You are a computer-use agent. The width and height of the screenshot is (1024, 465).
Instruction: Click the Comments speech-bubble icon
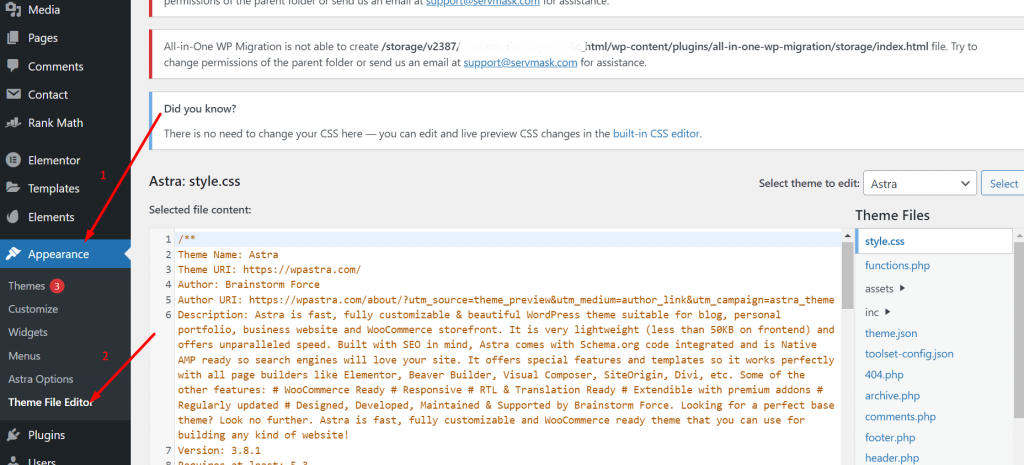(x=13, y=66)
